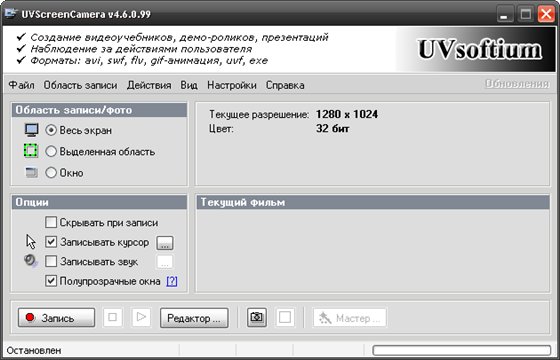The width and height of the screenshot is (560, 360).
Task: Close the UVScreenCamera window
Action: click(x=546, y=15)
